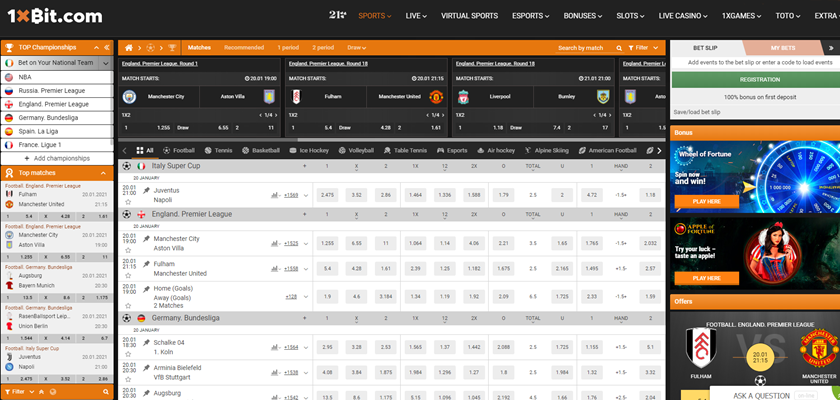Open the Filter dropdown in top bar

click(643, 48)
